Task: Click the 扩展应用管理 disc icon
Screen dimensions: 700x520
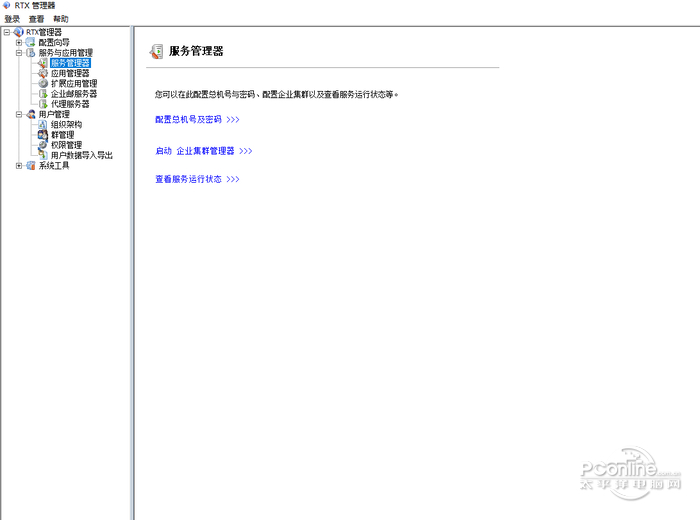Action: [43, 83]
